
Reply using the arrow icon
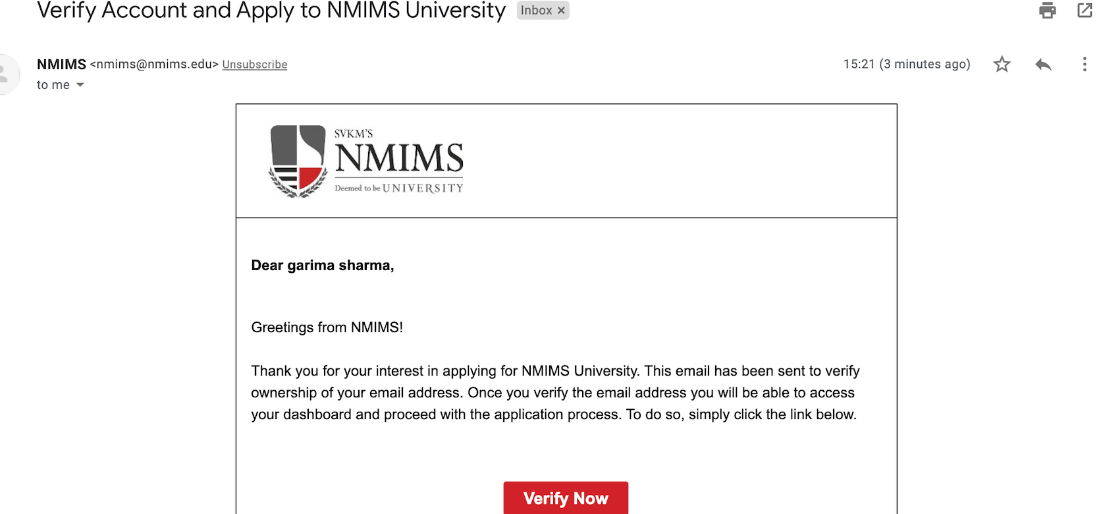pyautogui.click(x=1043, y=65)
